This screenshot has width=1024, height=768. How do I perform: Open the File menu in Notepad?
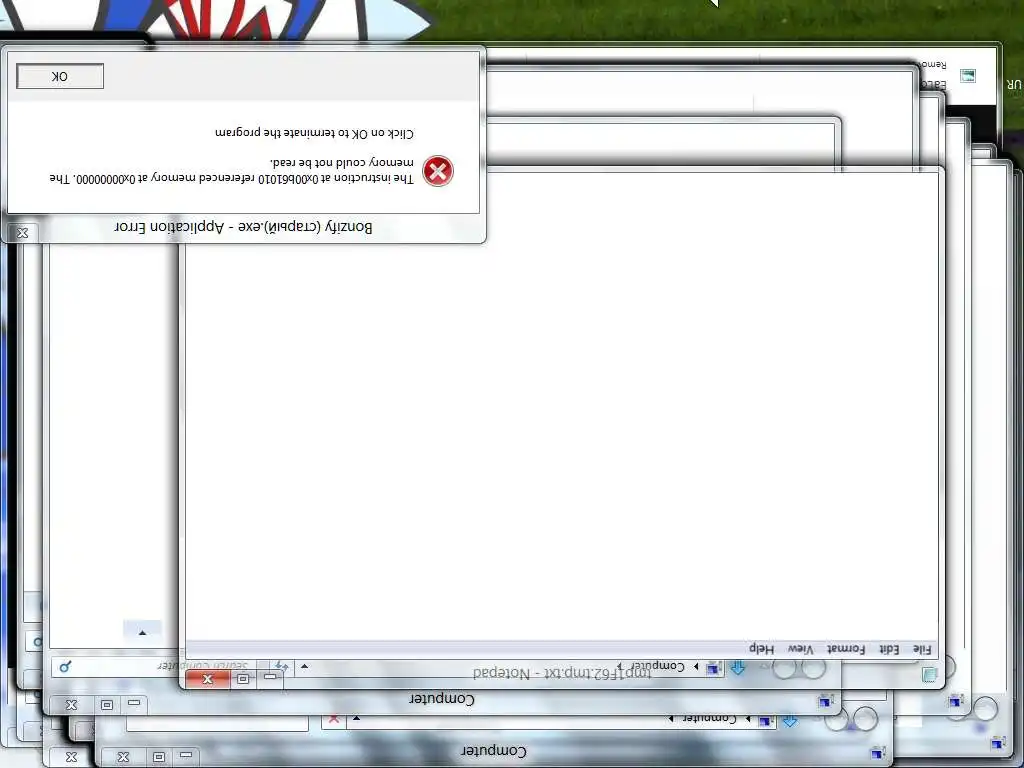[921, 649]
